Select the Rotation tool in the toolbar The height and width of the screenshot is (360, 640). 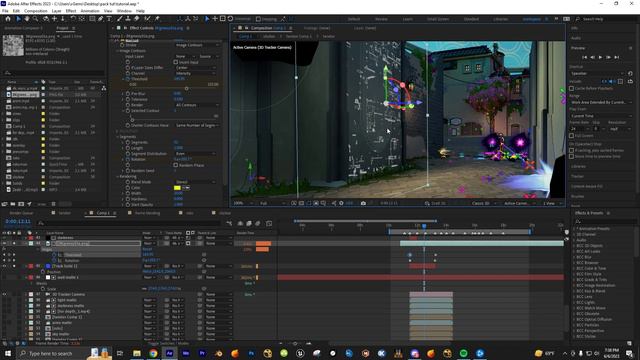click(x=73, y=19)
